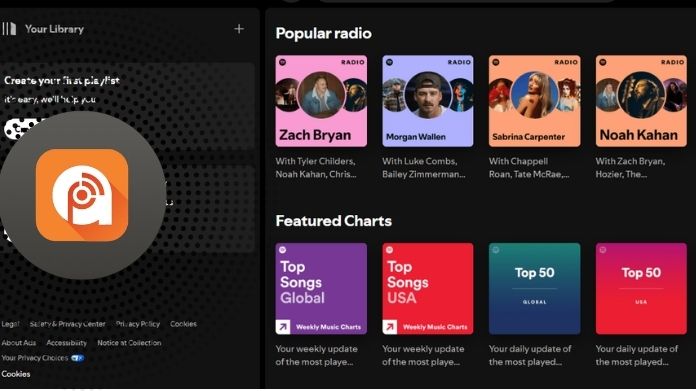Open the Top Songs USA chart cover
This screenshot has width=696, height=391.
pos(427,288)
